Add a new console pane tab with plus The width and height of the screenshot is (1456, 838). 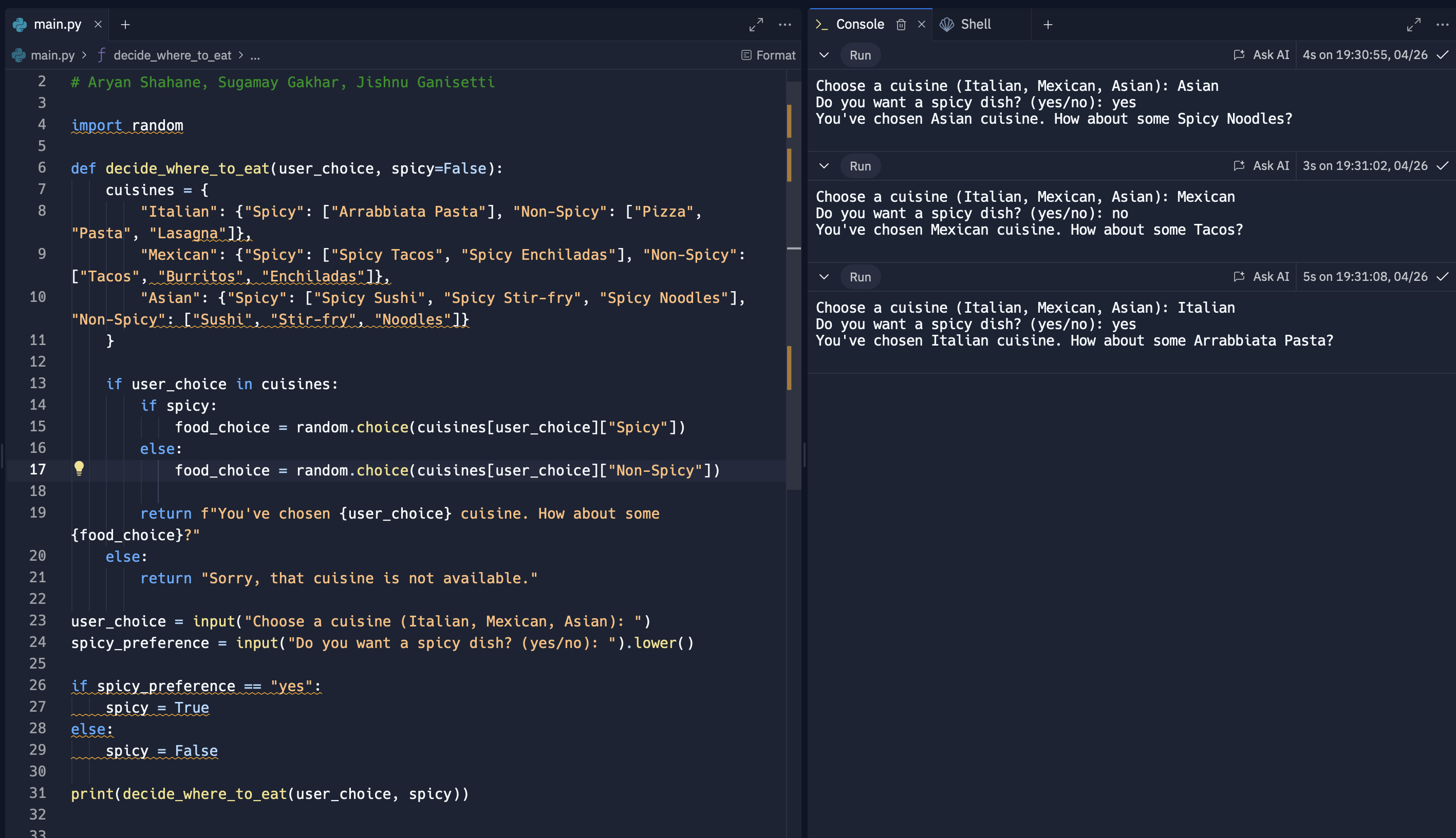pyautogui.click(x=1047, y=25)
